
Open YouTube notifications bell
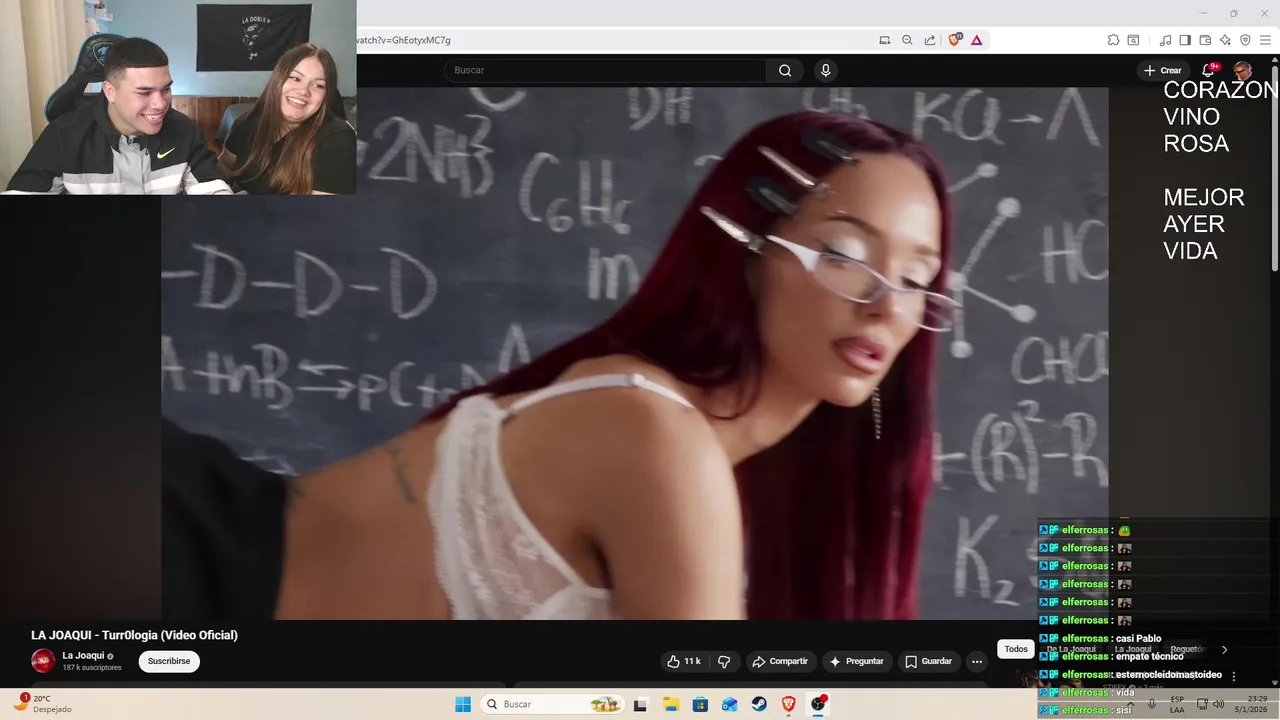pyautogui.click(x=1209, y=70)
